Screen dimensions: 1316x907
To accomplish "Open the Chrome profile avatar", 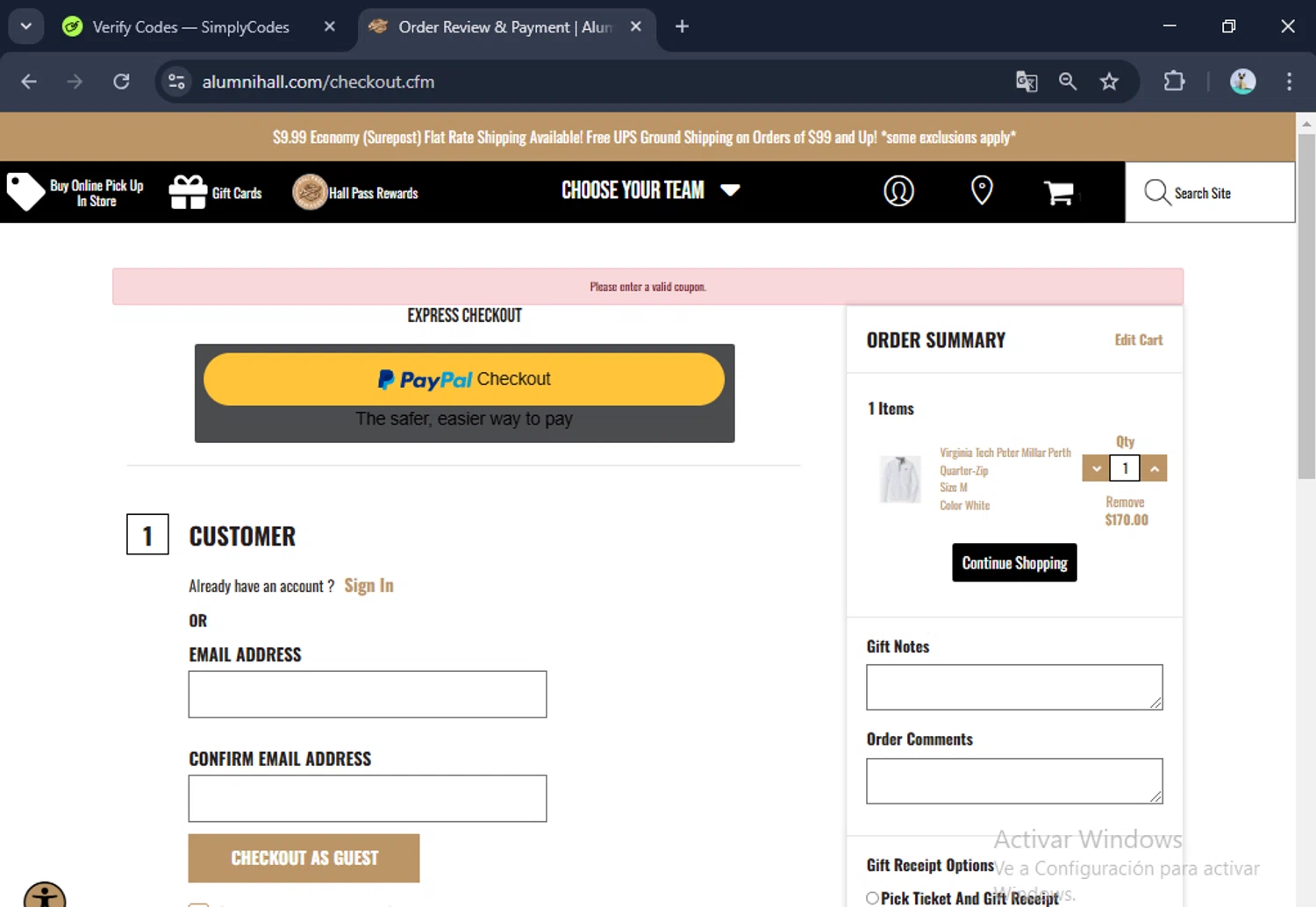I will [1242, 82].
